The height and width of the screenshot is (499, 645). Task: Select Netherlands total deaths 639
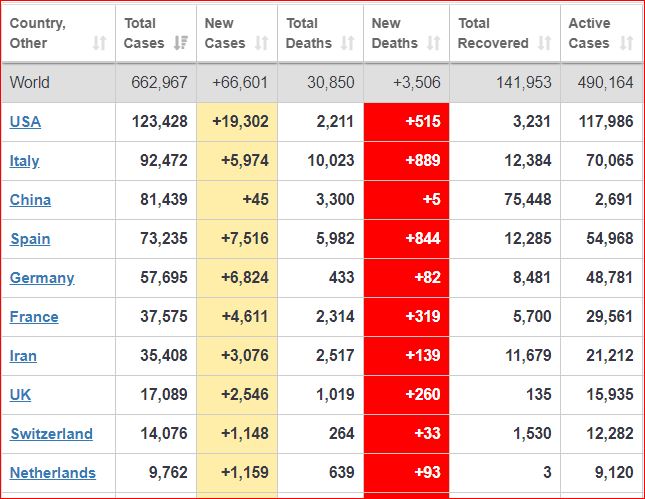(341, 473)
